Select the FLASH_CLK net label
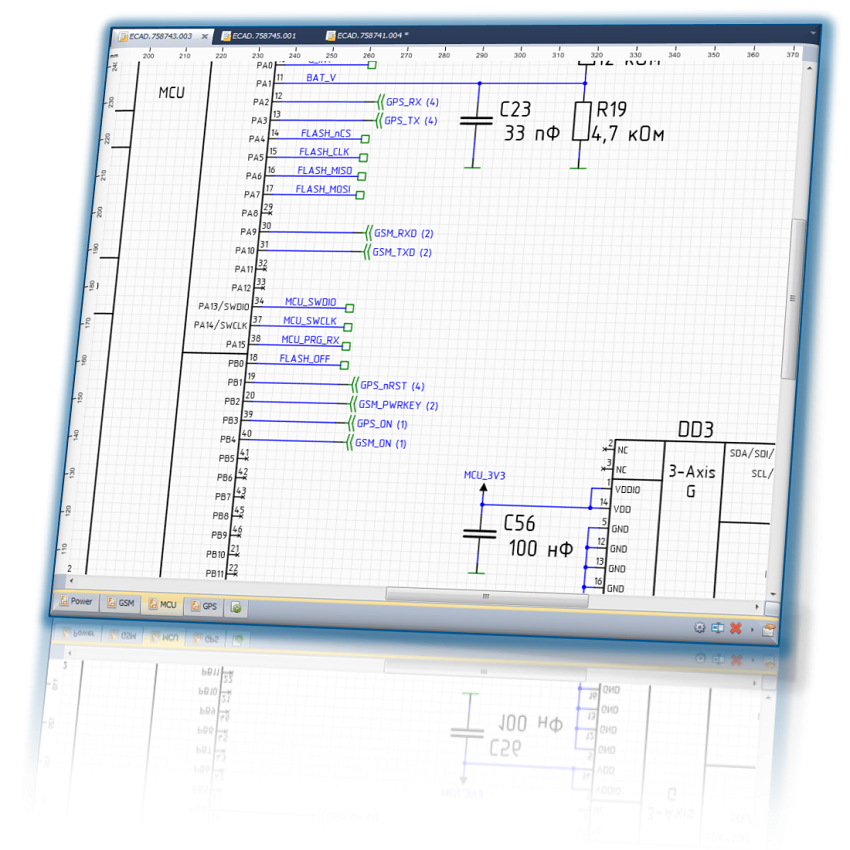 pyautogui.click(x=324, y=152)
